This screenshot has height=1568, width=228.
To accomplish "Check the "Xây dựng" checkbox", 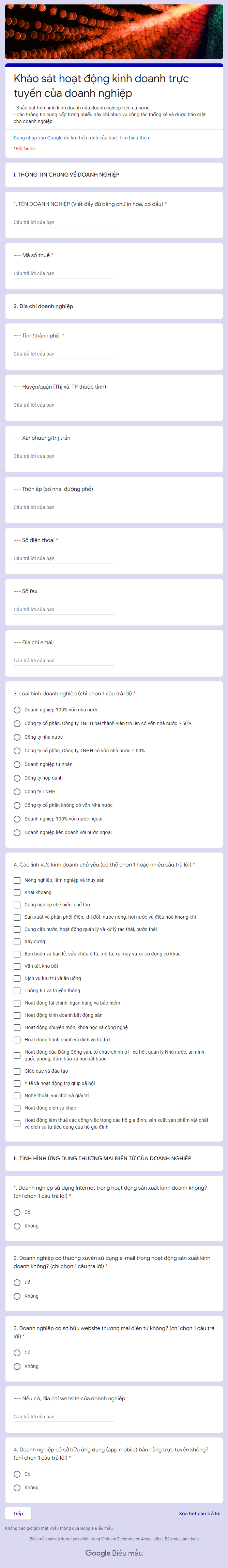I will pyautogui.click(x=17, y=941).
